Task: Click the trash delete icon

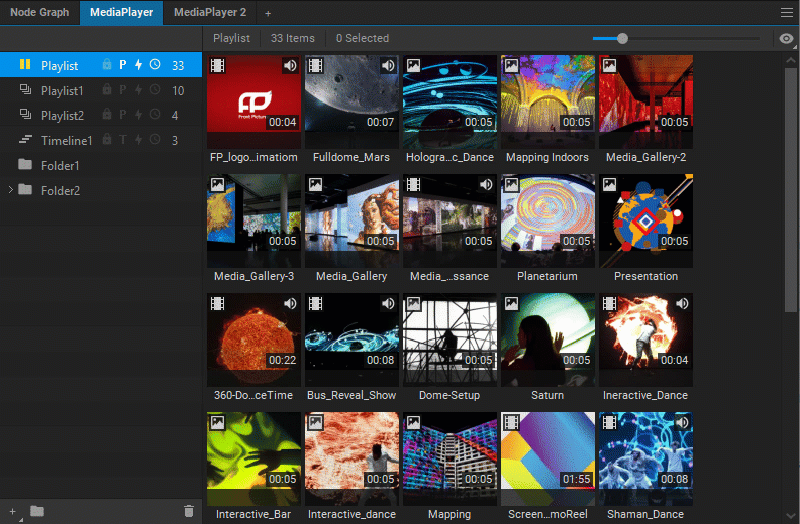Action: pyautogui.click(x=189, y=511)
